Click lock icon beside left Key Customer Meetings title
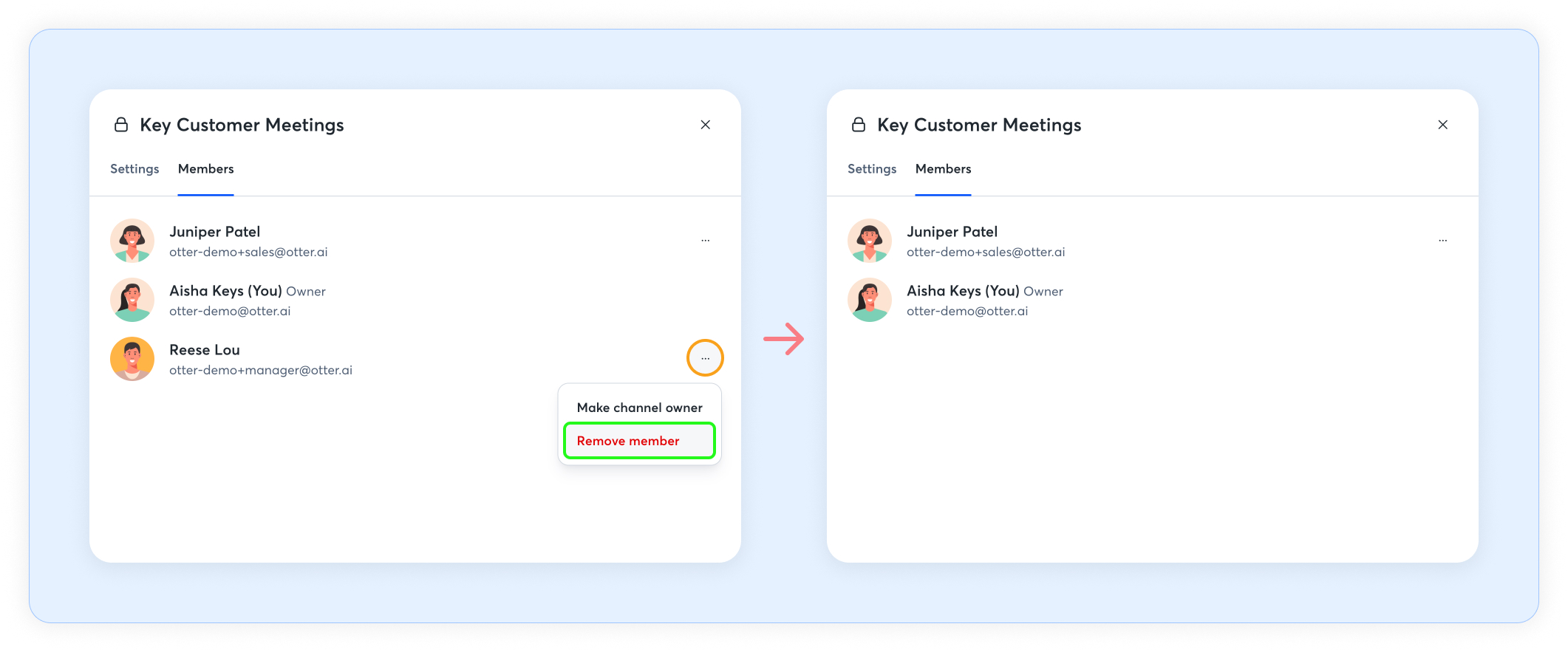The image size is (1568, 652). tap(121, 125)
